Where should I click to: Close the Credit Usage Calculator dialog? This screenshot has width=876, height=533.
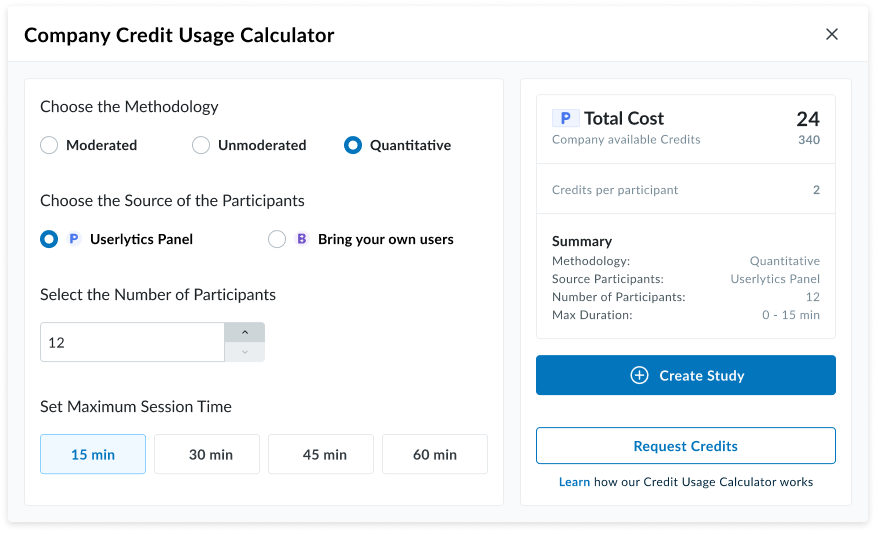click(x=831, y=35)
